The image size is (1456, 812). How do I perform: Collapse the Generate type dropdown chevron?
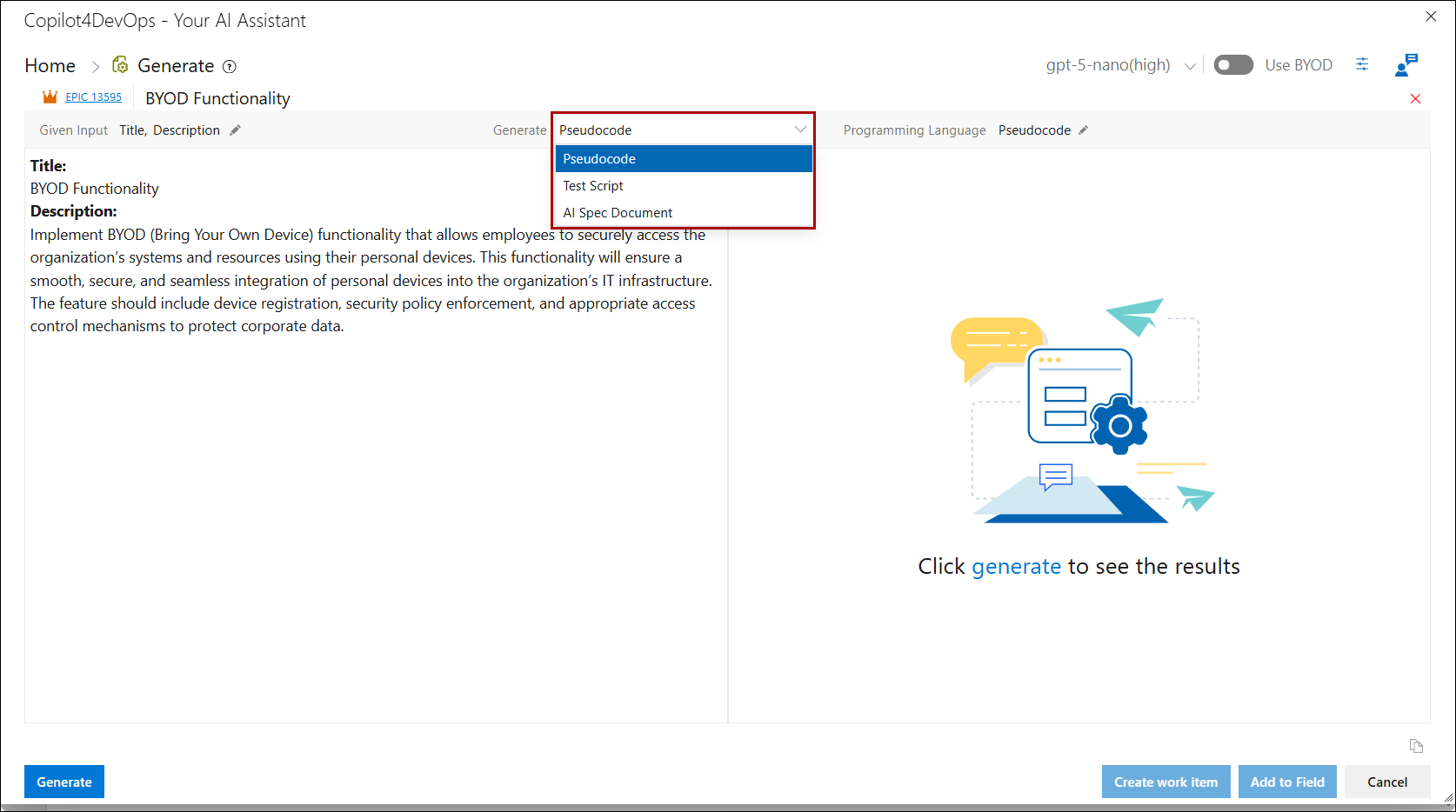pos(800,130)
